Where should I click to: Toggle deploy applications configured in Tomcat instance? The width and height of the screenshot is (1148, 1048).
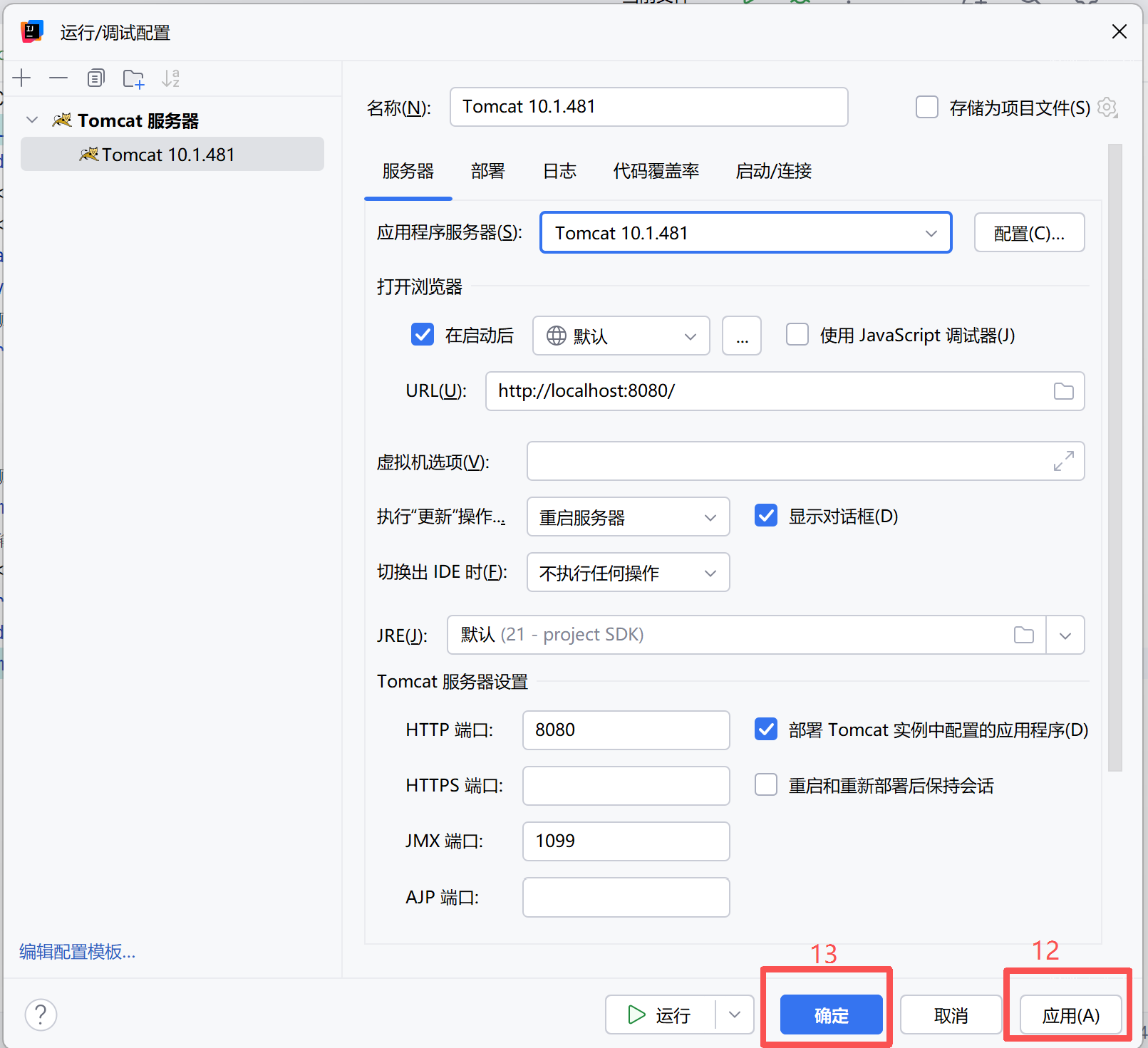[766, 730]
